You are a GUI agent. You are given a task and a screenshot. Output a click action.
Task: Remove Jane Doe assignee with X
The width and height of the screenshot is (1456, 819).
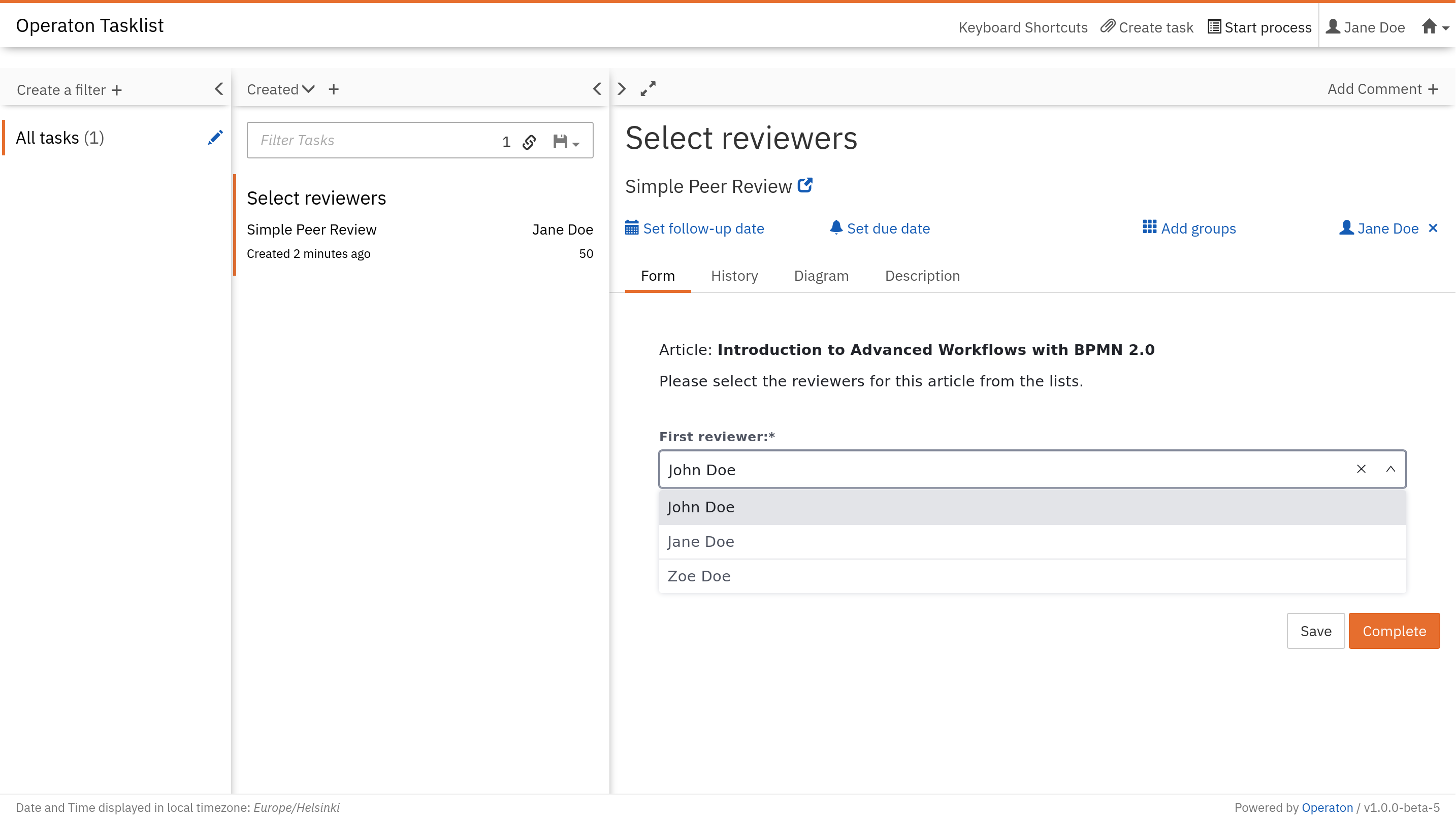click(1433, 228)
